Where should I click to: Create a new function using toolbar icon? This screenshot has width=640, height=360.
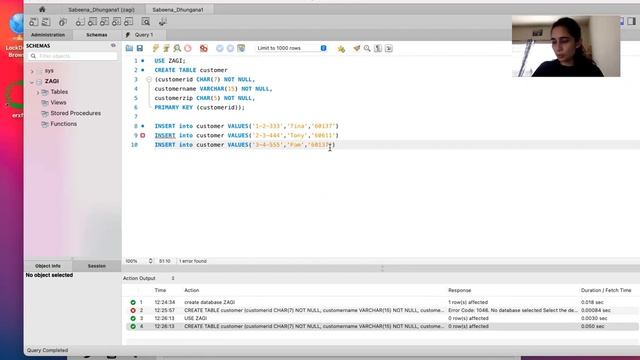(129, 22)
